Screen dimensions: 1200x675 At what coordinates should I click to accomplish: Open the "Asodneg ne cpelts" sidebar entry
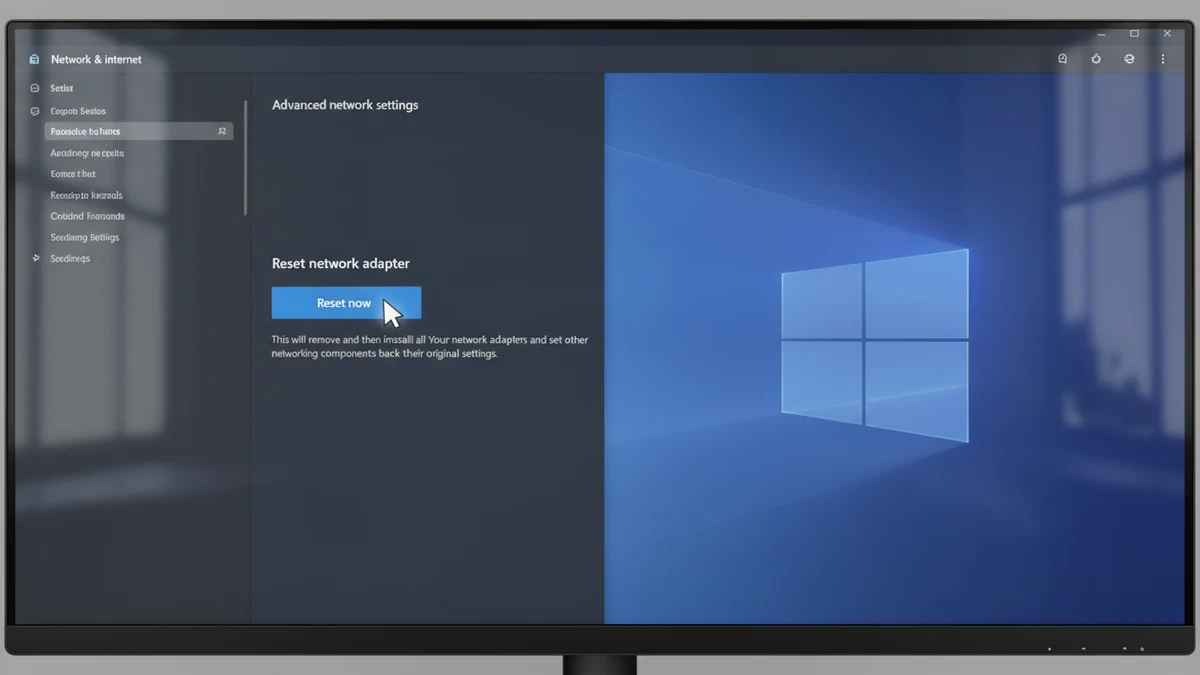87,153
